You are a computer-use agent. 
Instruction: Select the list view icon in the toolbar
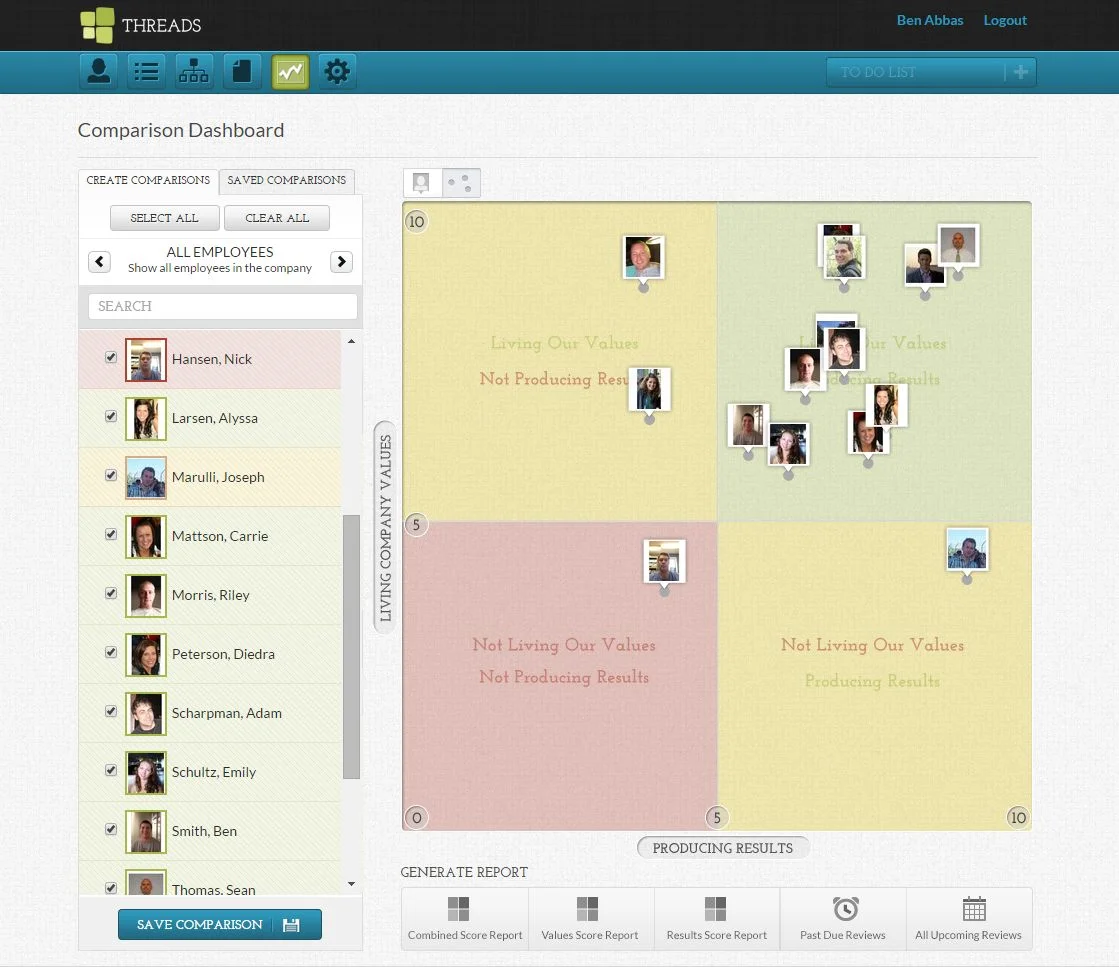coord(146,71)
